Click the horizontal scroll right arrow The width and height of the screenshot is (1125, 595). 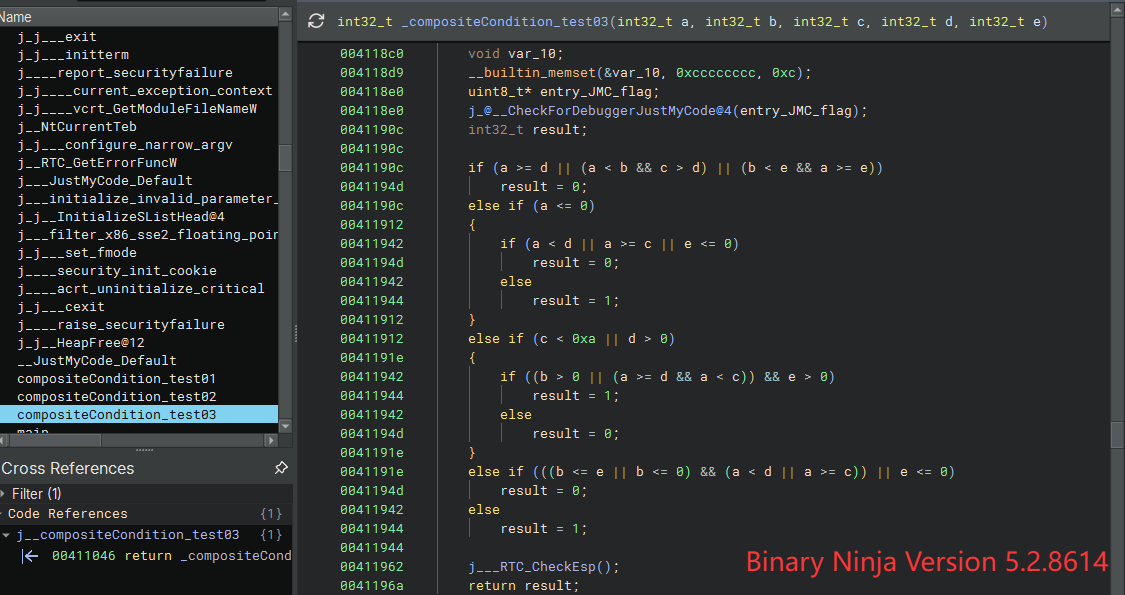click(x=270, y=440)
